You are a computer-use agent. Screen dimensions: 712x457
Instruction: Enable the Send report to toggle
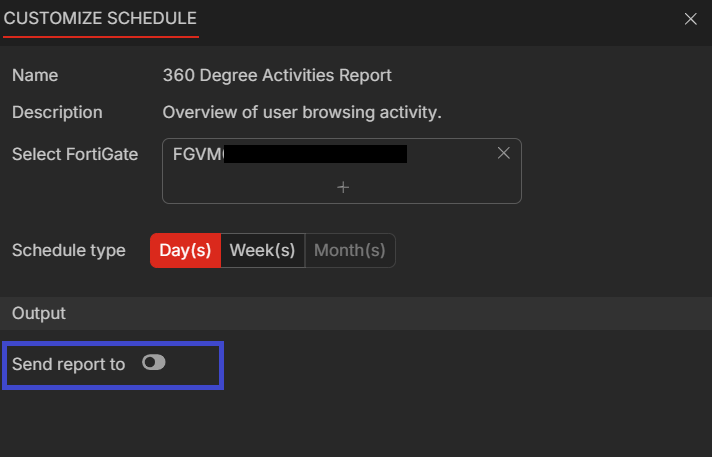[153, 363]
